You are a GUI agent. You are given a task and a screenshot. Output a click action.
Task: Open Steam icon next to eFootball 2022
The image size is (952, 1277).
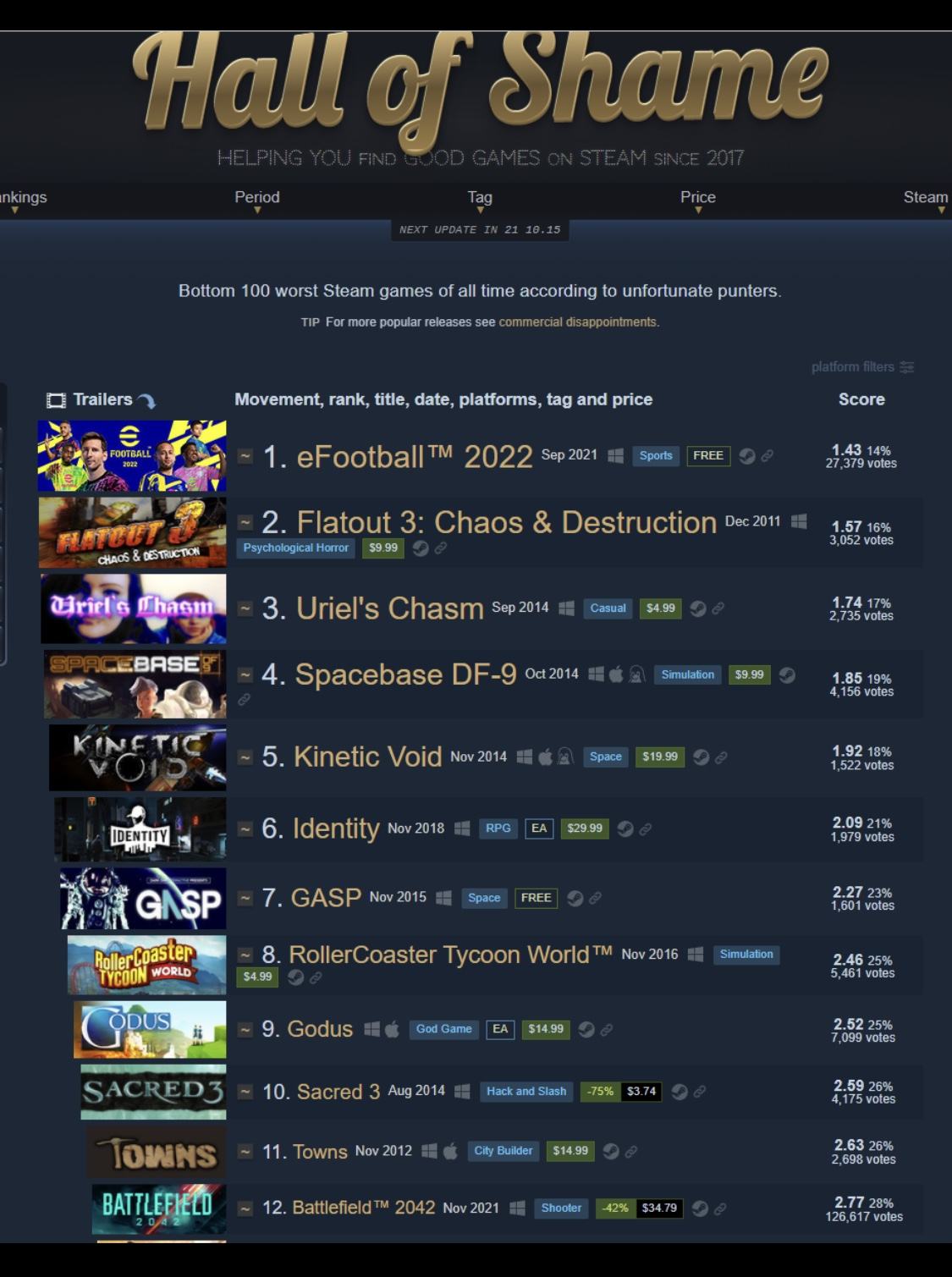point(746,456)
